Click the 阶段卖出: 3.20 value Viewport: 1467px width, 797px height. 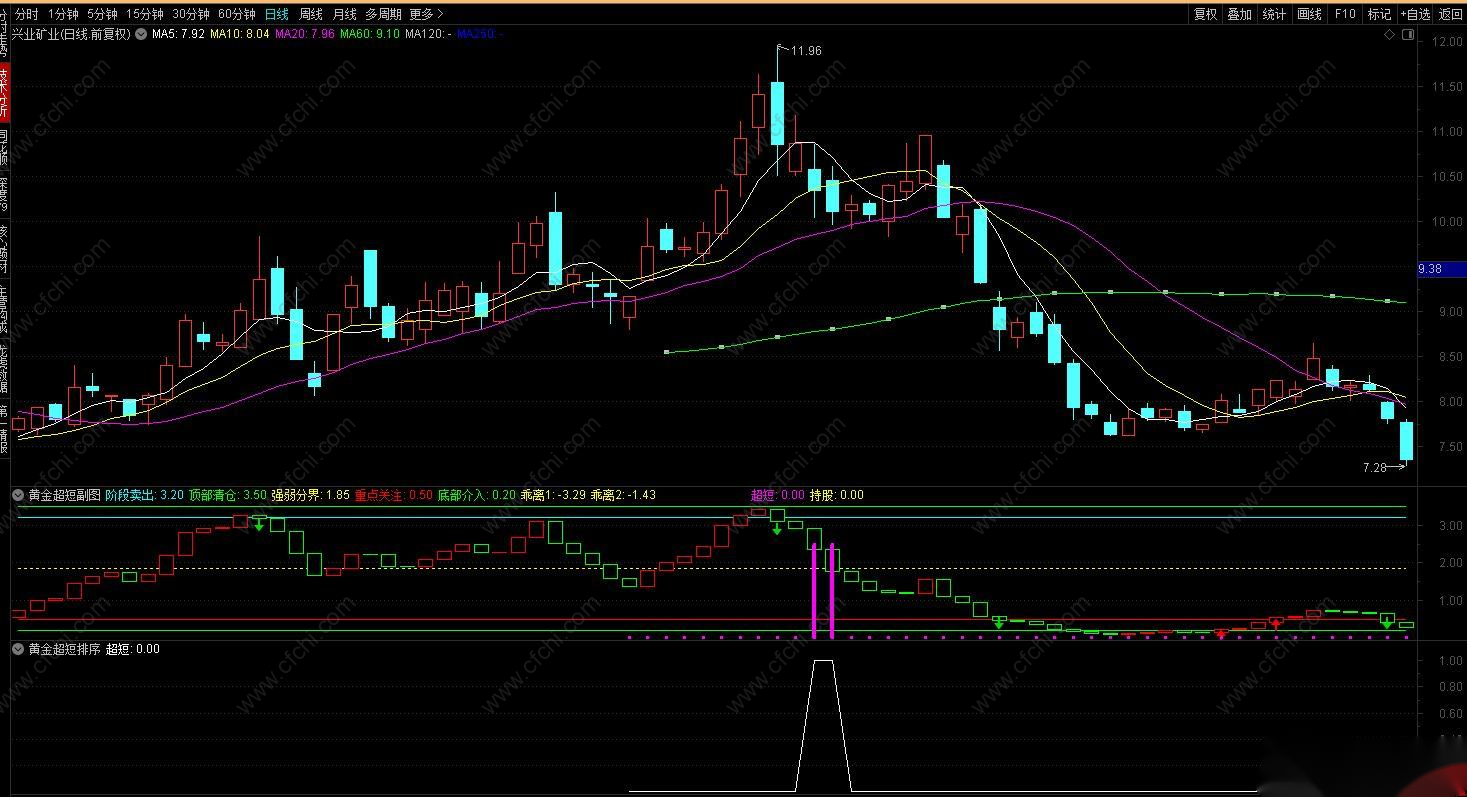click(144, 495)
